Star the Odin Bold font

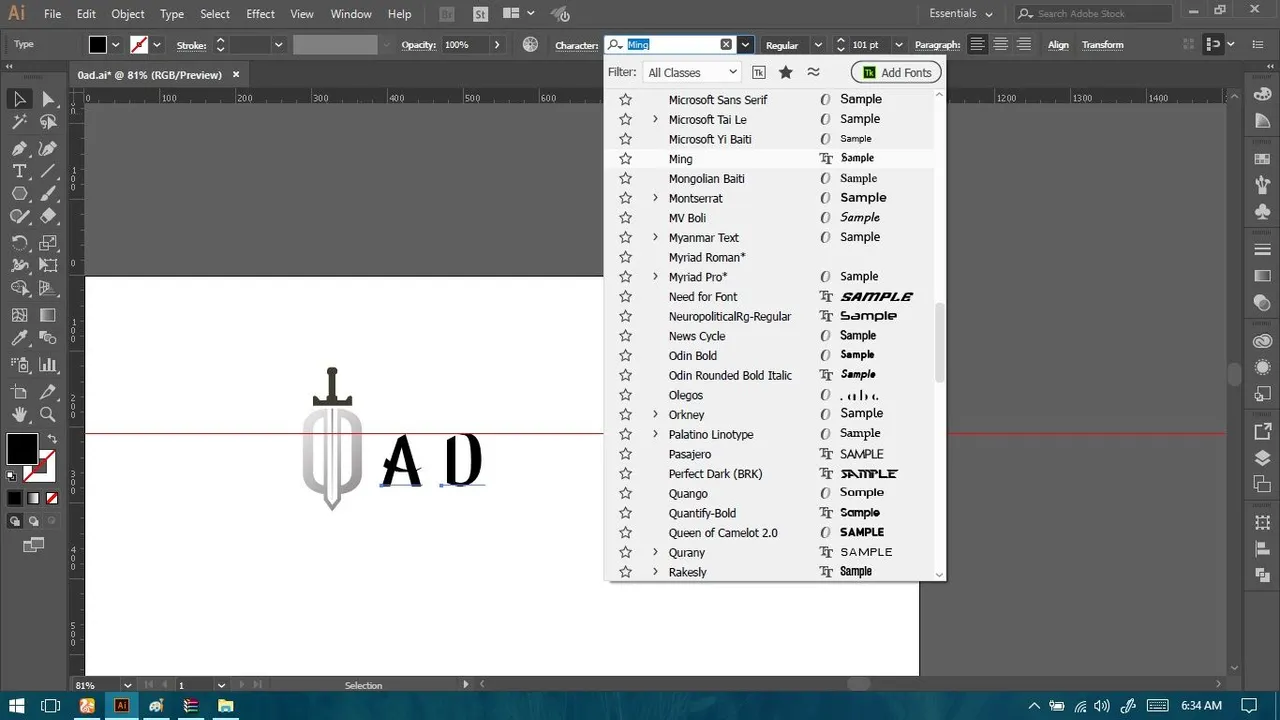pyautogui.click(x=626, y=355)
